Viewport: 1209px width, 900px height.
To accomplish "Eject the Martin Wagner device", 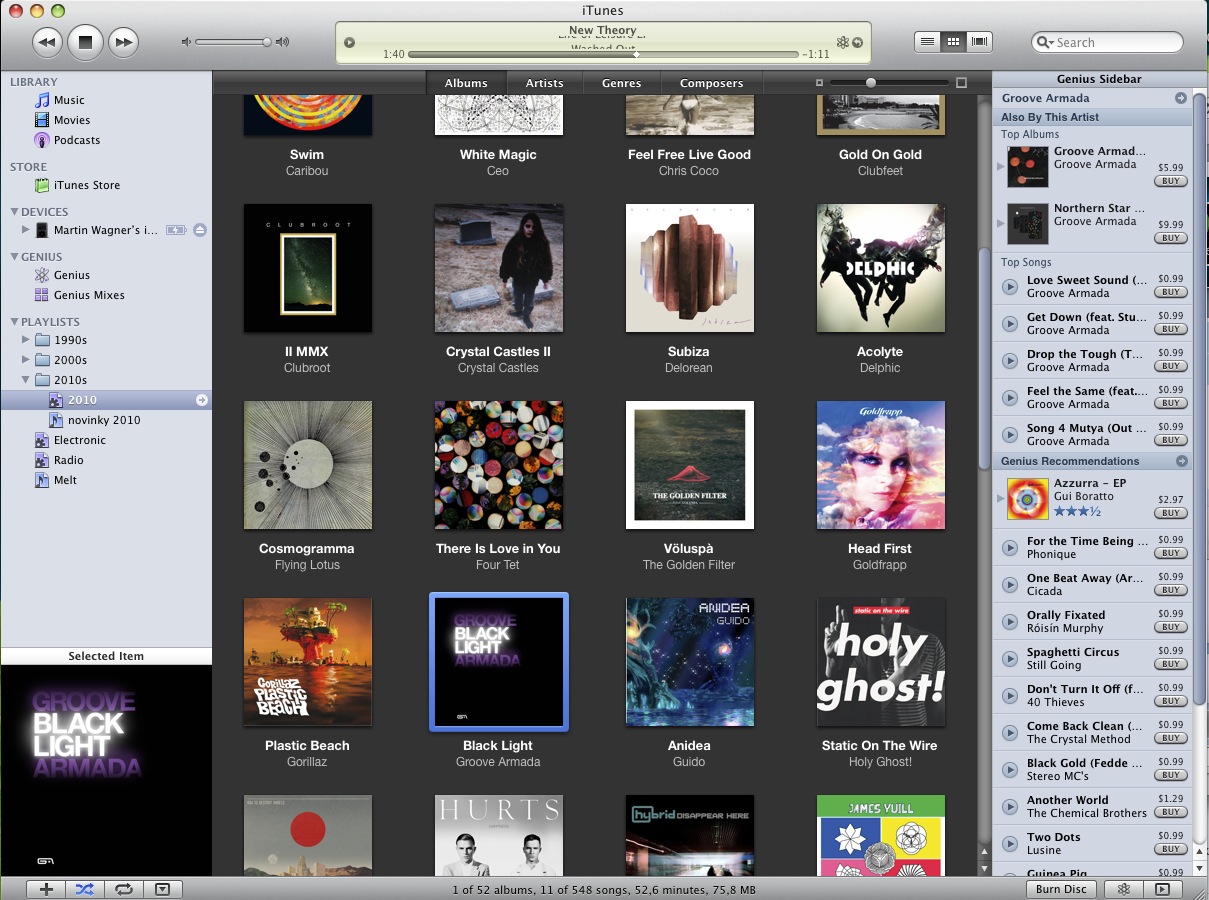I will [200, 230].
